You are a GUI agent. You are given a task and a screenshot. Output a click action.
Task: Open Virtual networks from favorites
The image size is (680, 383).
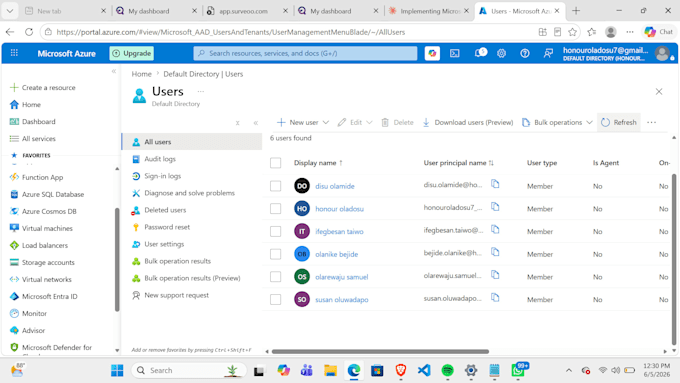click(x=46, y=279)
